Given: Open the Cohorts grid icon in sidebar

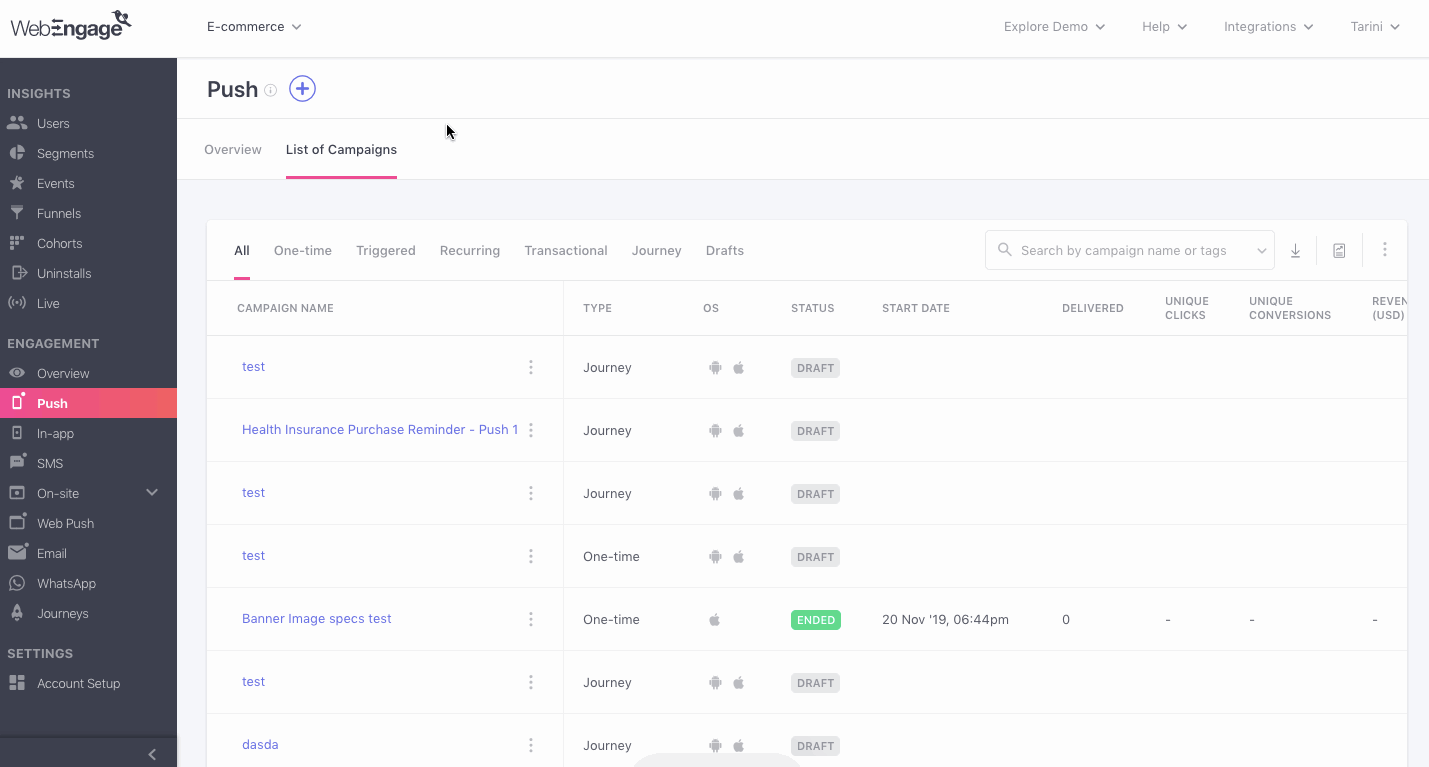Looking at the screenshot, I should 17,243.
